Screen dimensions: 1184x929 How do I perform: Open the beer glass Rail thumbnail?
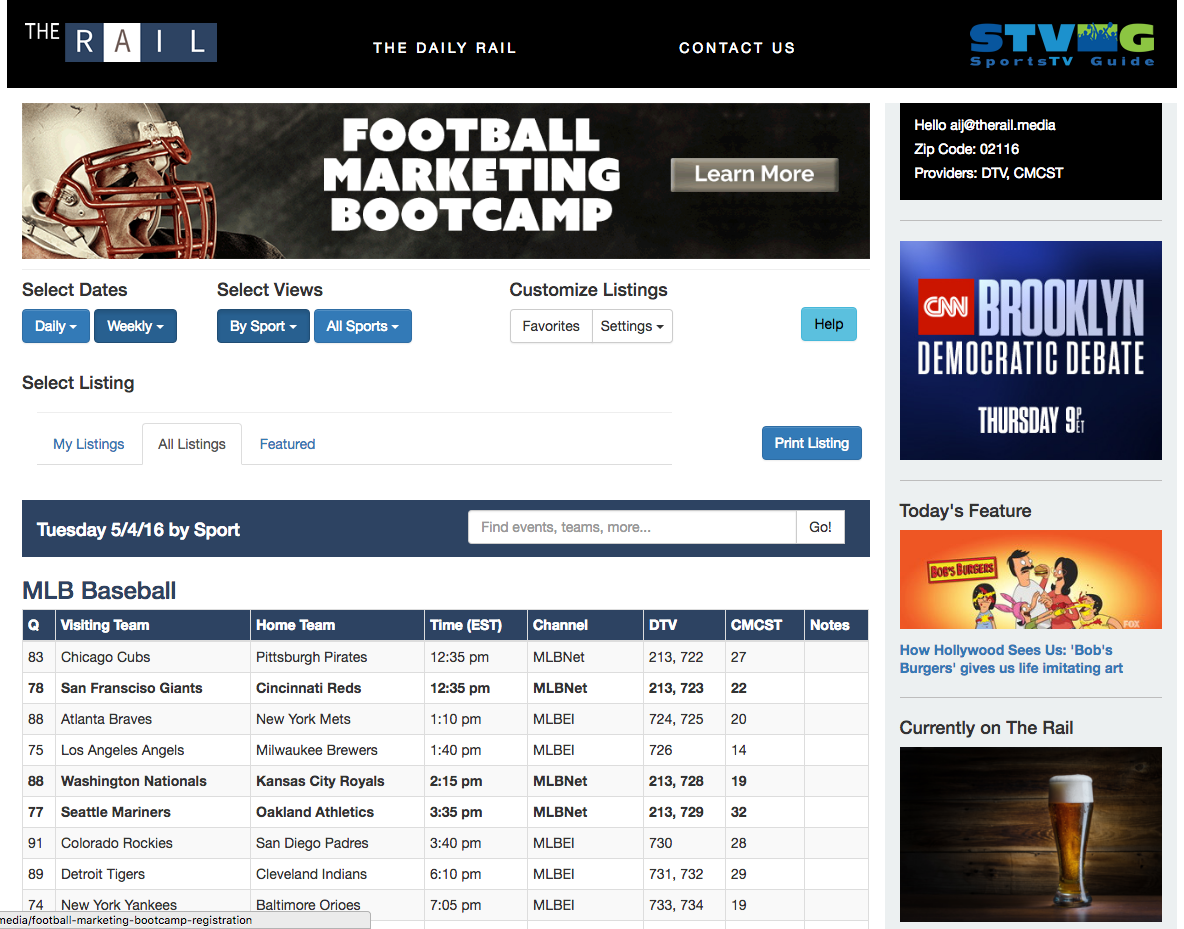1031,834
